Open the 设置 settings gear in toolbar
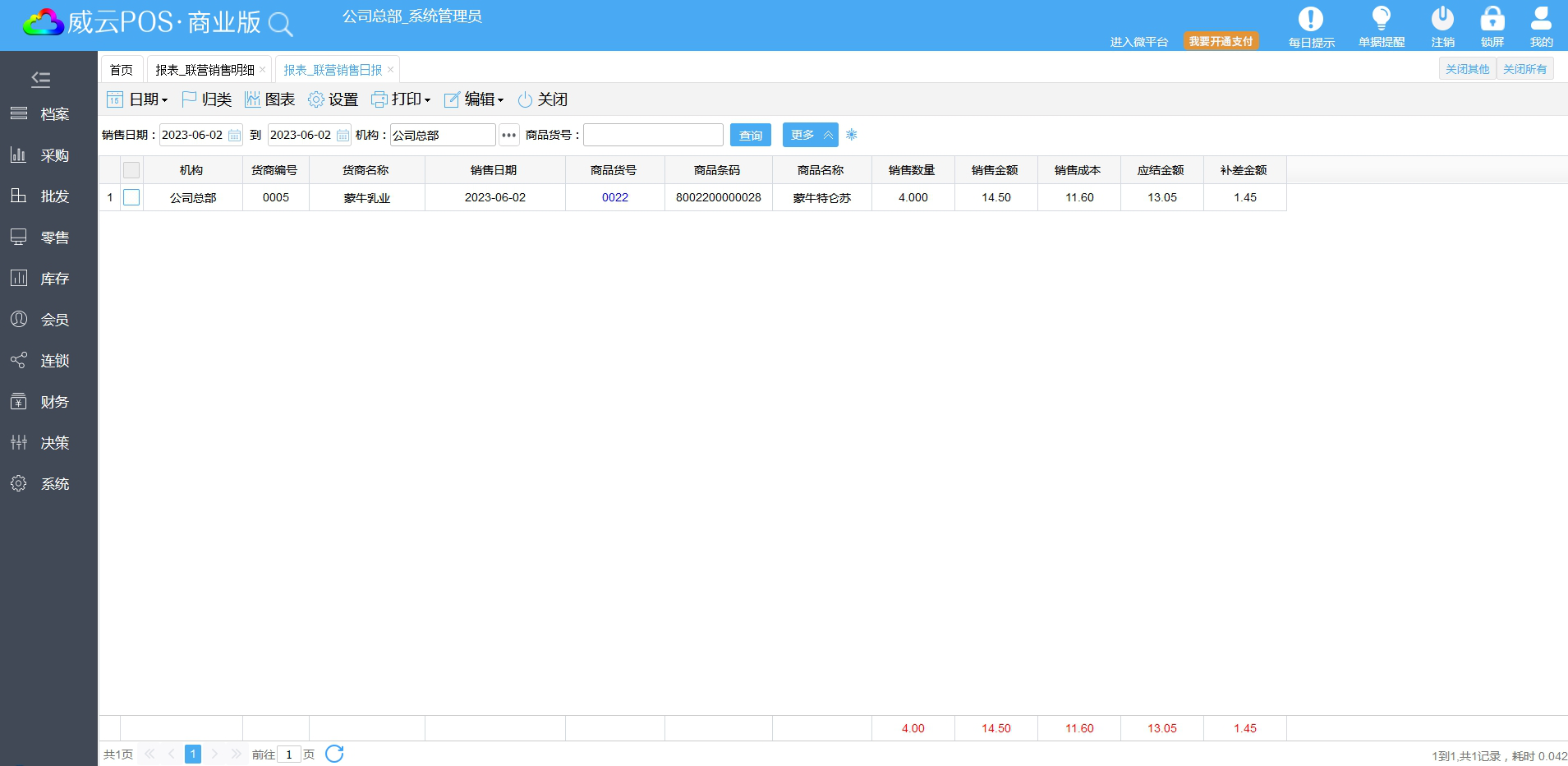Screen dimensions: 1568x766 coord(333,99)
